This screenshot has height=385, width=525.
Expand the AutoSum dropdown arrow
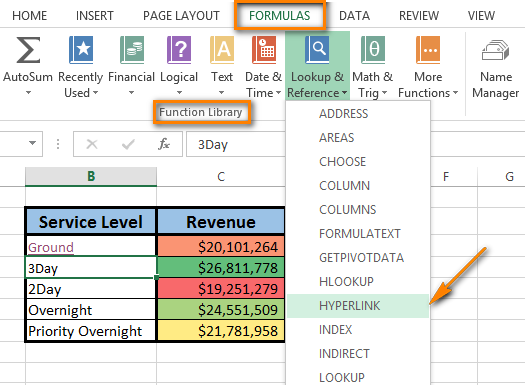[x=28, y=92]
